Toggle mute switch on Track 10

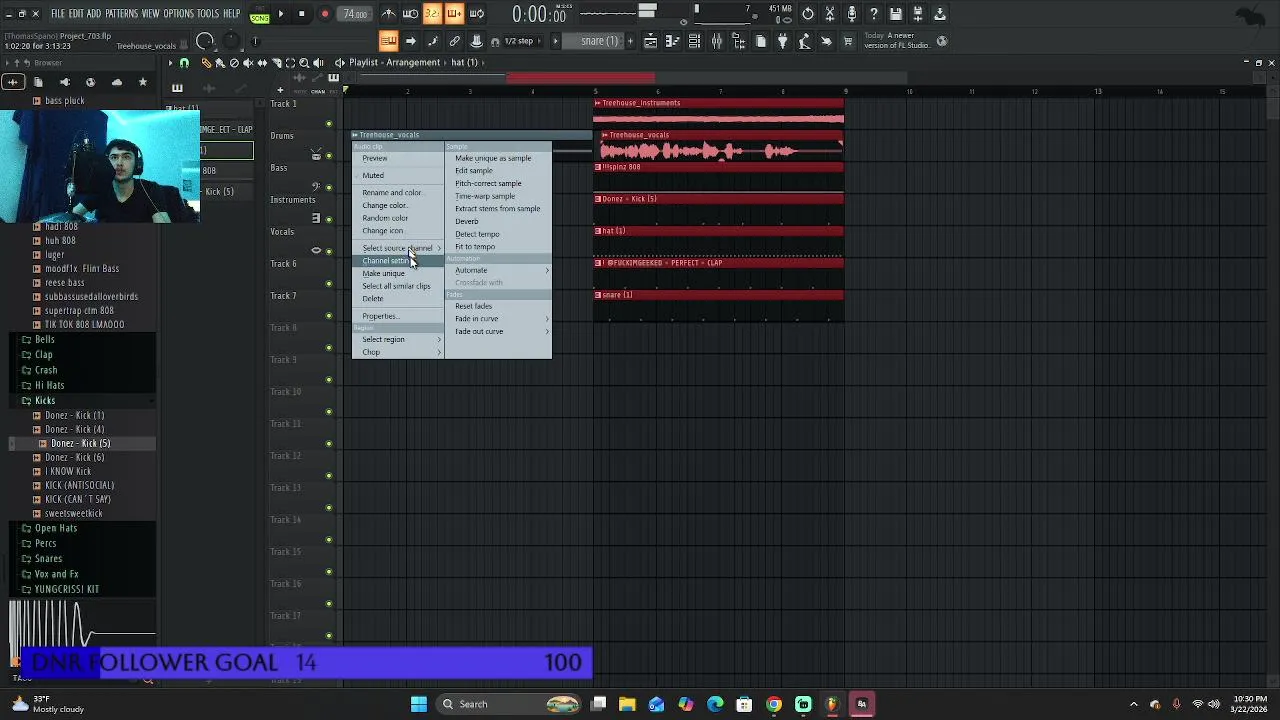click(329, 412)
